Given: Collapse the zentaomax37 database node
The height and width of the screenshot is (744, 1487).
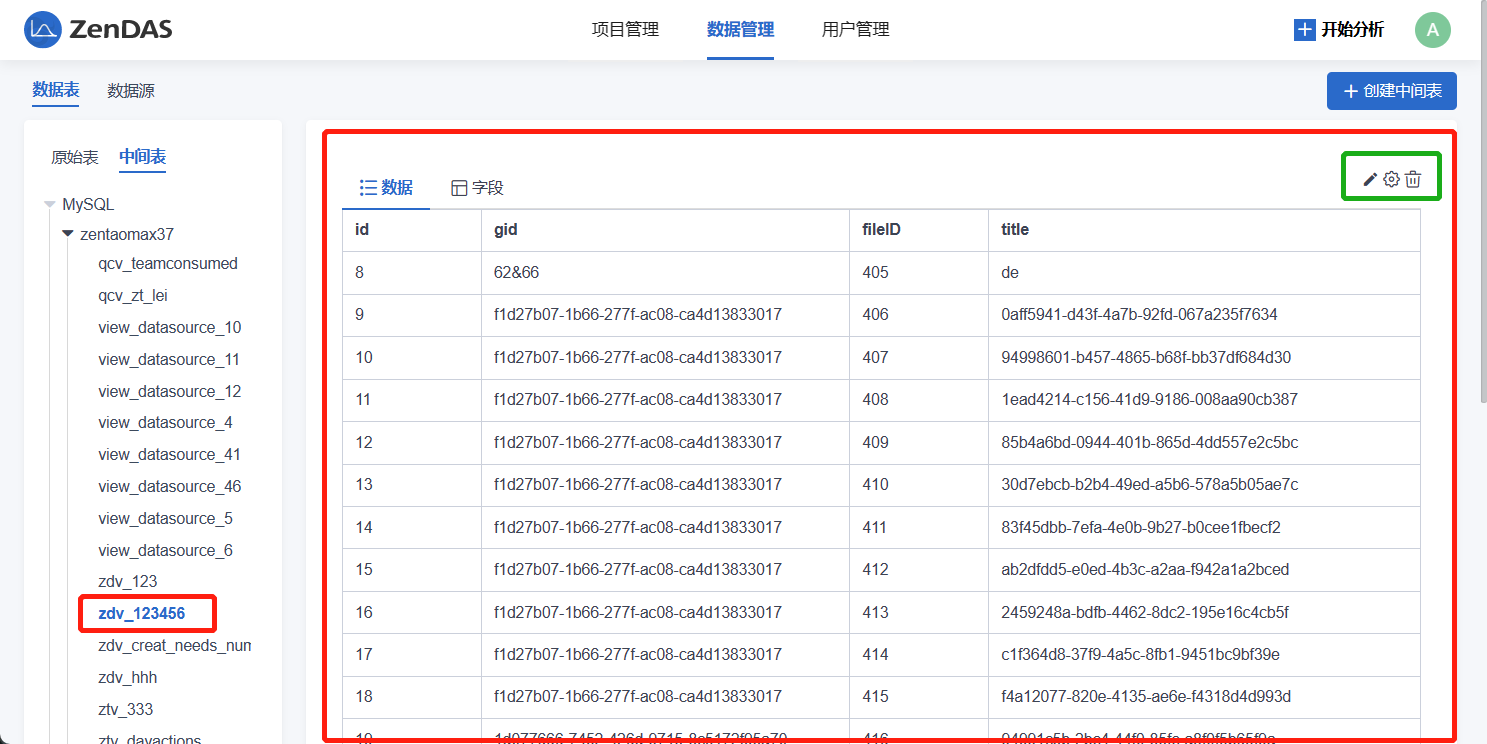Looking at the screenshot, I should (x=68, y=235).
